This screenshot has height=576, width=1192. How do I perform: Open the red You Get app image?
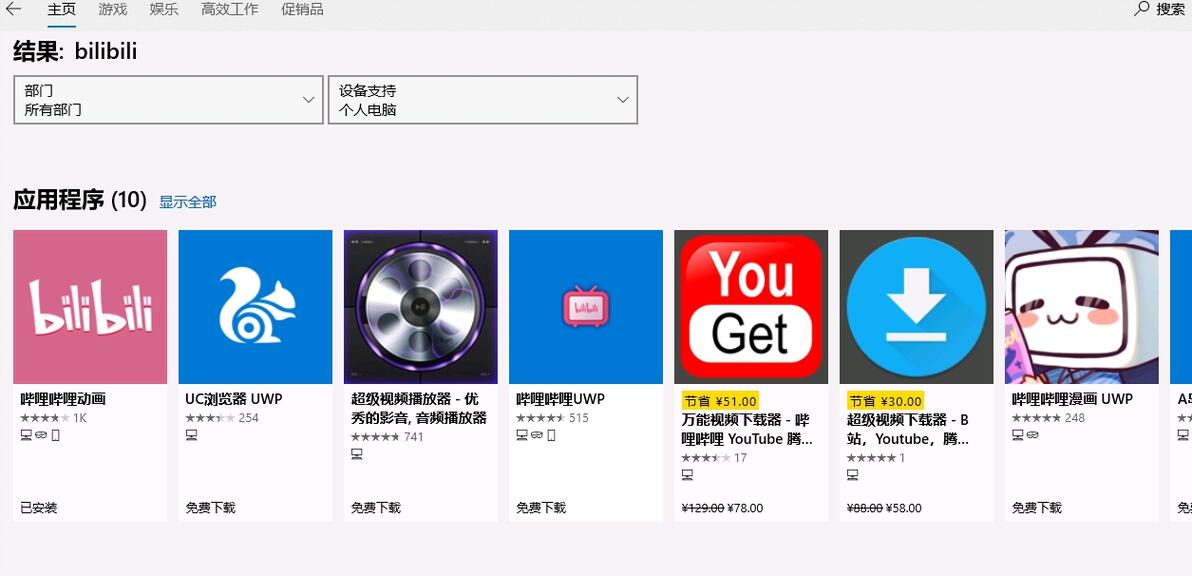pyautogui.click(x=751, y=307)
